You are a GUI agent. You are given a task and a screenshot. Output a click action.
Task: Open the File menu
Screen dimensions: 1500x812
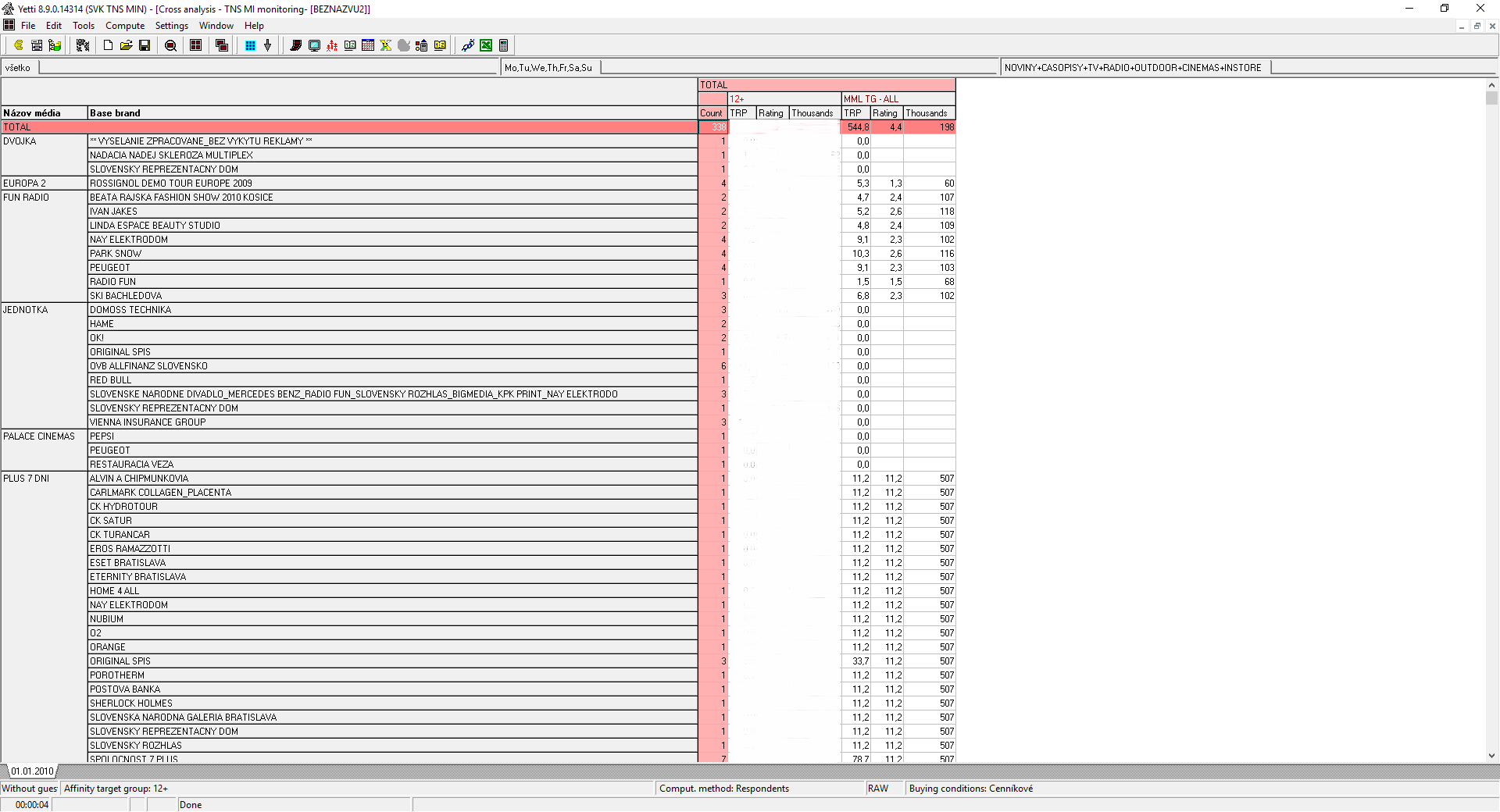[28, 26]
